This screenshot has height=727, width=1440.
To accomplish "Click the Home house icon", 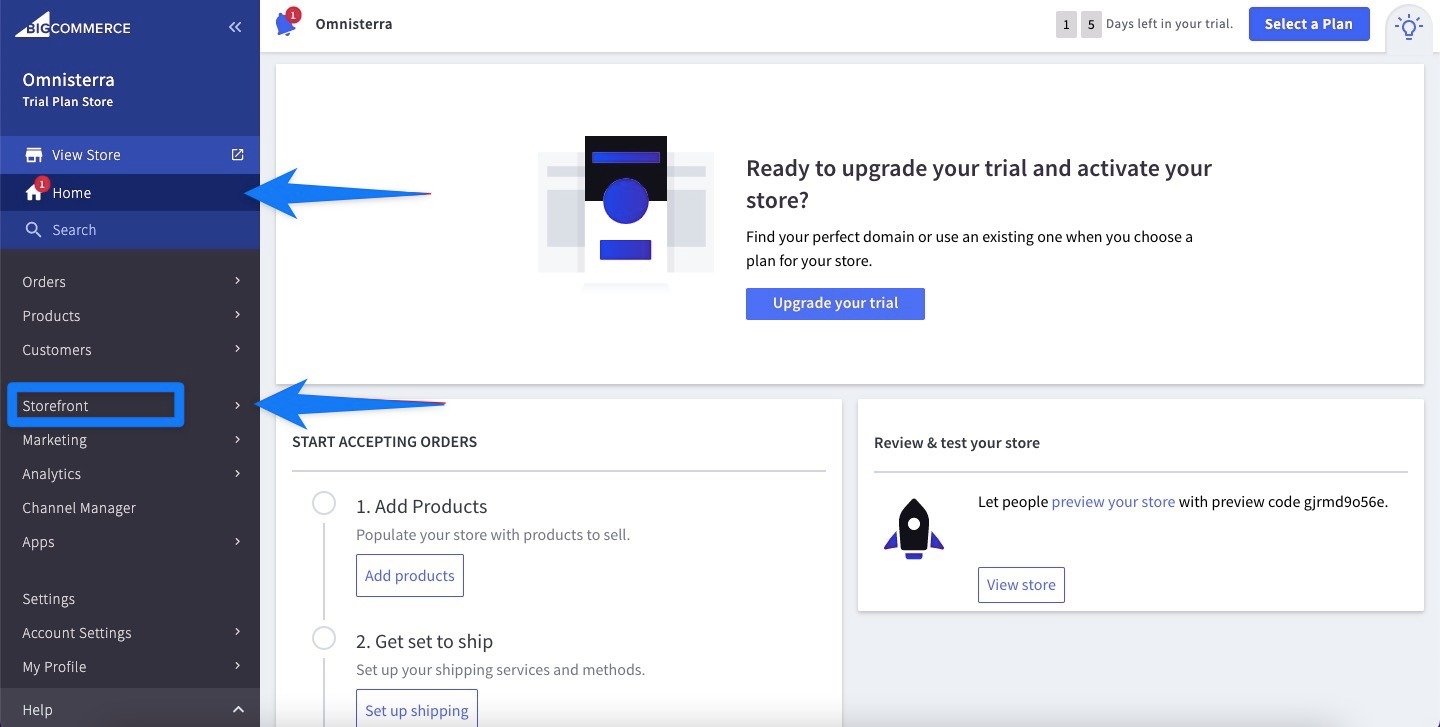I will [33, 192].
